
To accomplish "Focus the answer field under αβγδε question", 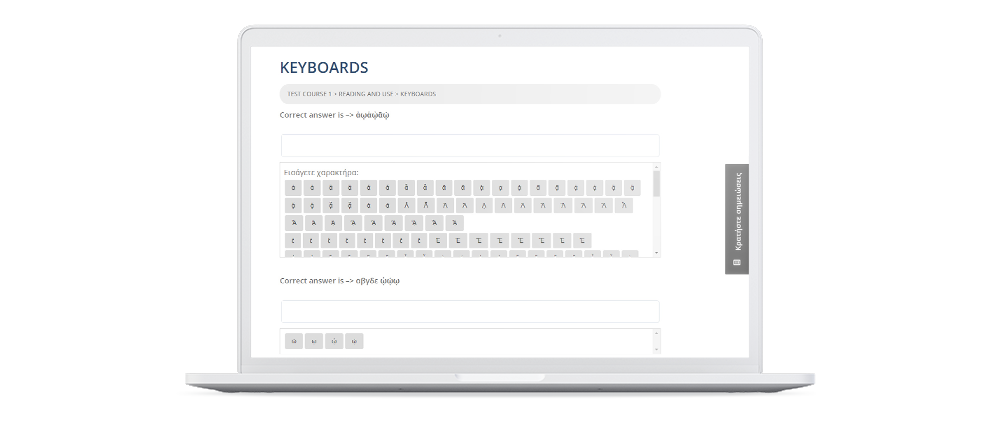I will point(470,311).
